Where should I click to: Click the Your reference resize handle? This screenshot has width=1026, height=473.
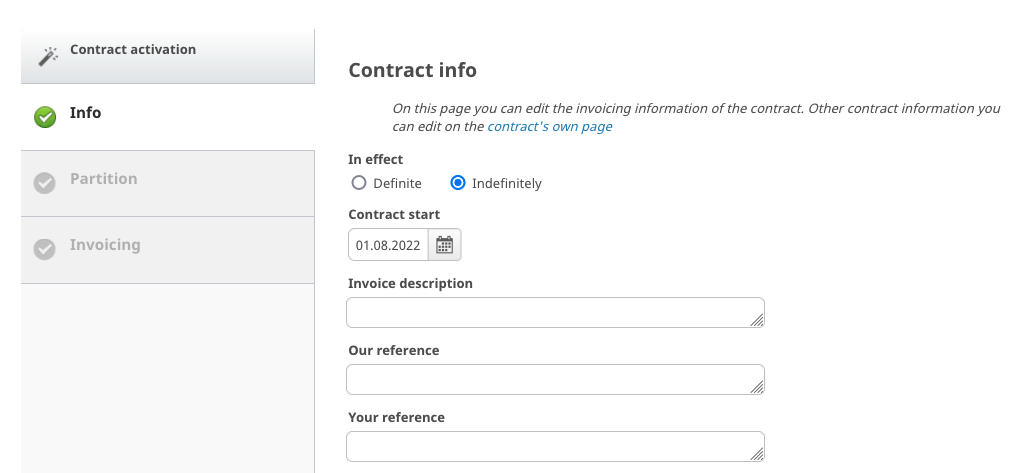[757, 453]
